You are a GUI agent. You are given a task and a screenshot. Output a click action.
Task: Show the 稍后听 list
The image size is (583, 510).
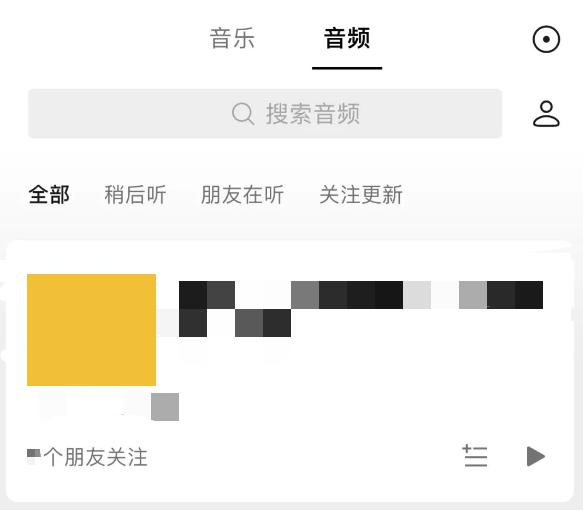coord(135,194)
